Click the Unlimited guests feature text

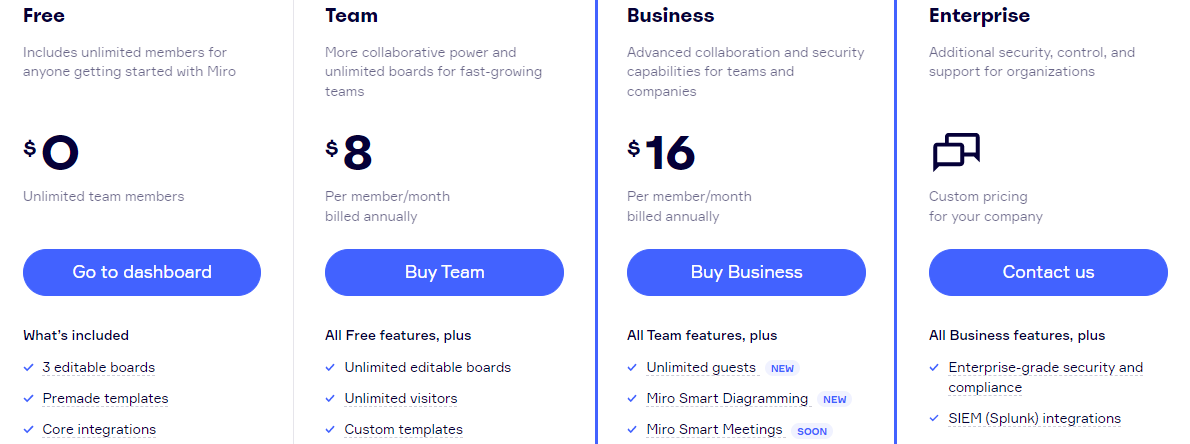pos(701,367)
